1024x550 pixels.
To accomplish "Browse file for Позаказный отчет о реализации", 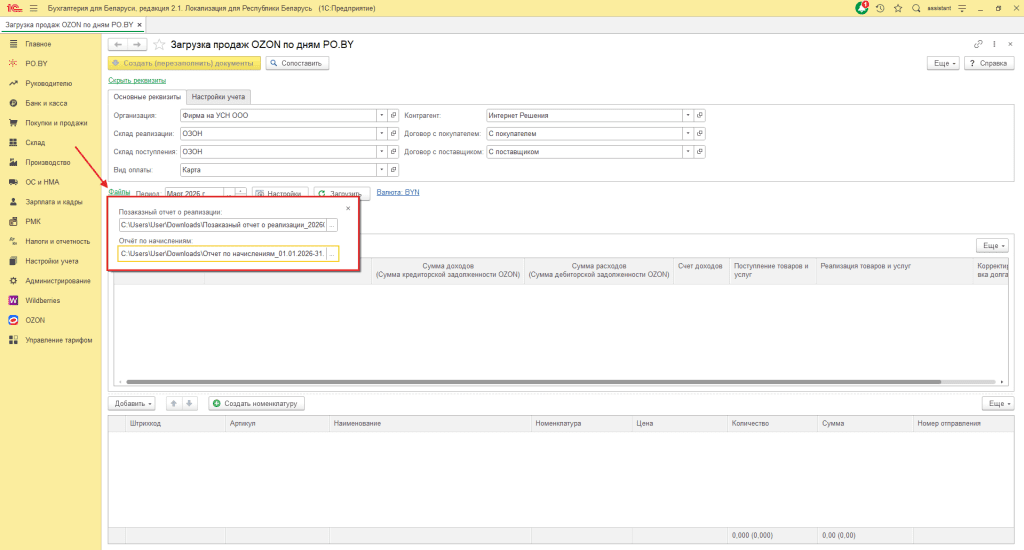I will pos(332,225).
